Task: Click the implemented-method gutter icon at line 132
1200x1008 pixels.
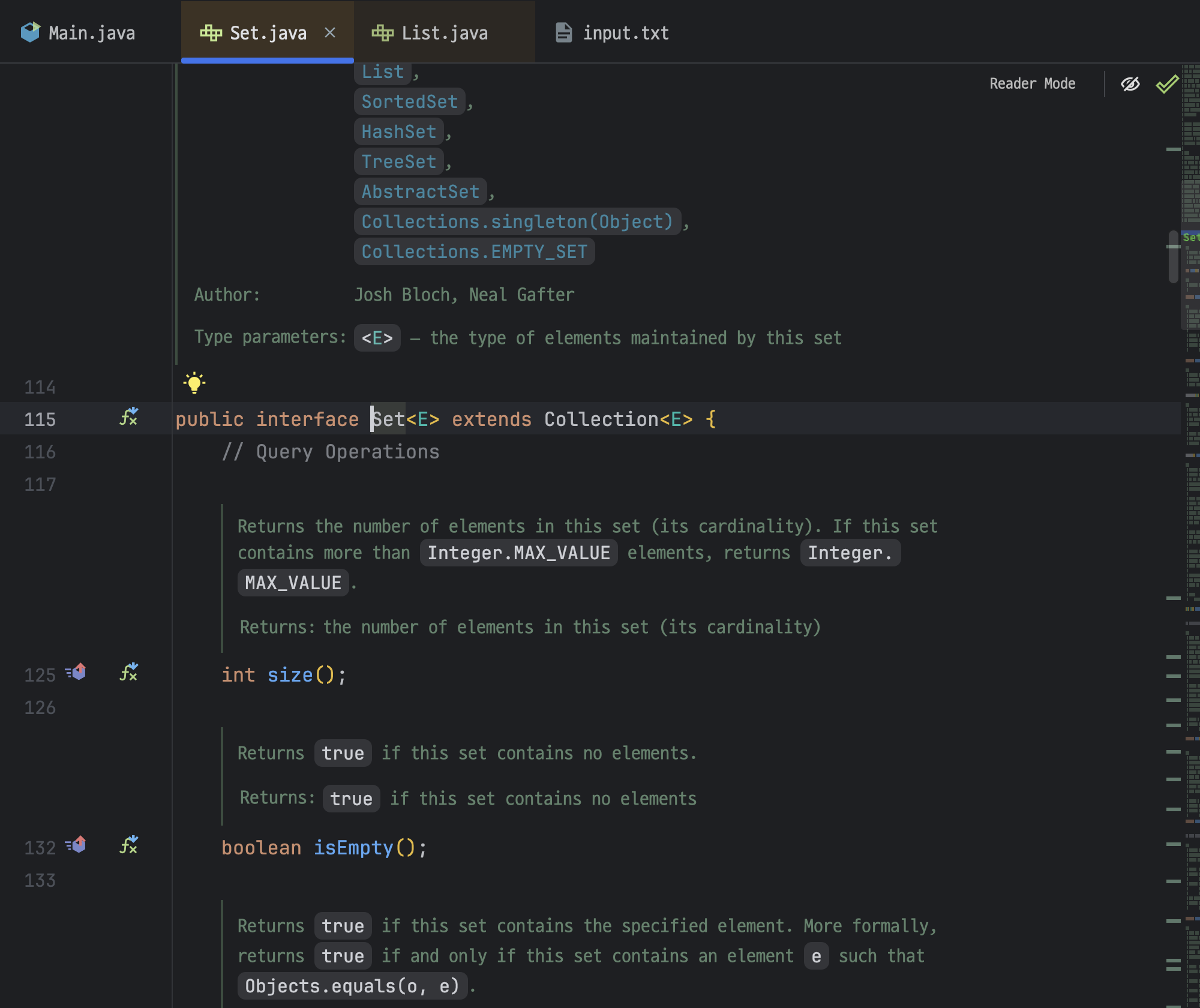Action: [x=76, y=845]
